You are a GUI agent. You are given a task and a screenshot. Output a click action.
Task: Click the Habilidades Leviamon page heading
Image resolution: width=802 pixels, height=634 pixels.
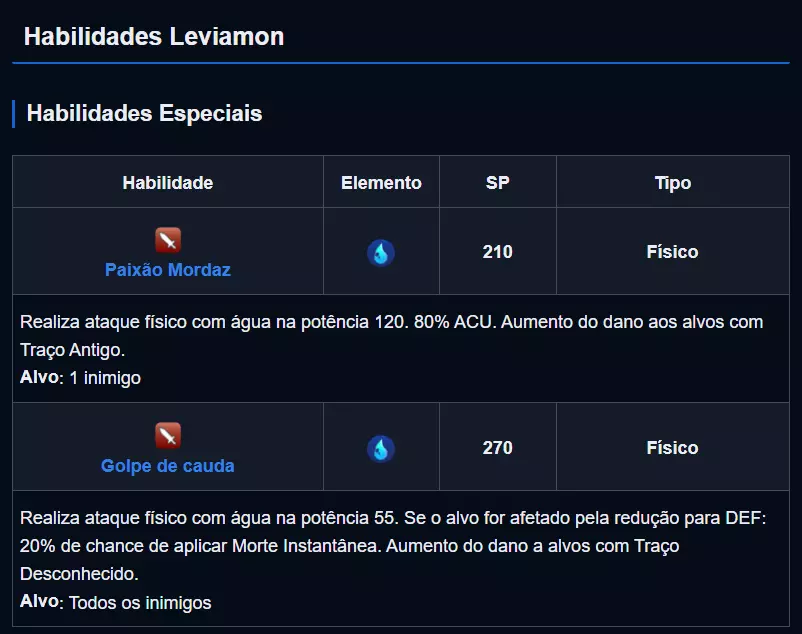coord(154,37)
